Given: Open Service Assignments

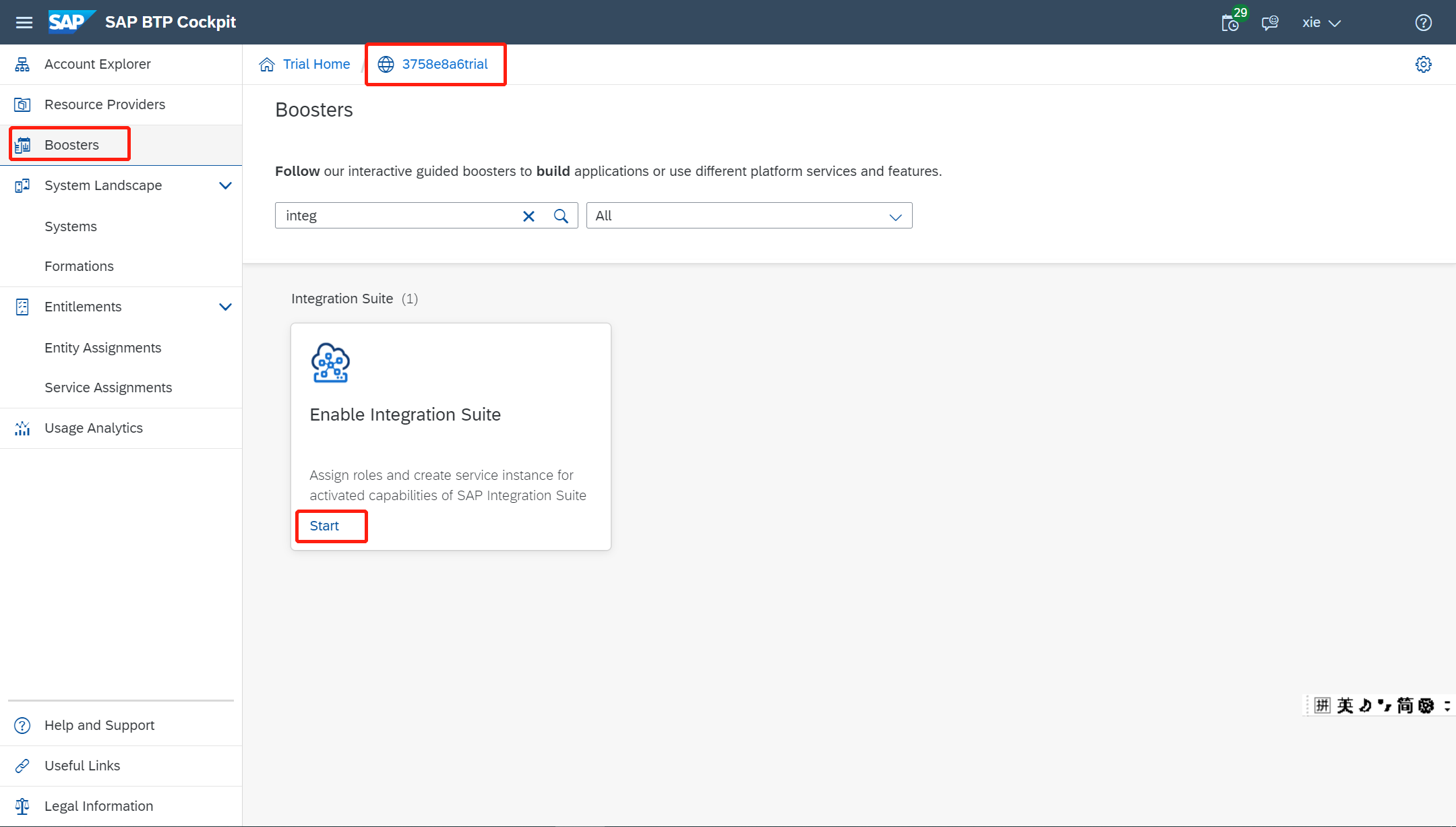Looking at the screenshot, I should 121,388.
